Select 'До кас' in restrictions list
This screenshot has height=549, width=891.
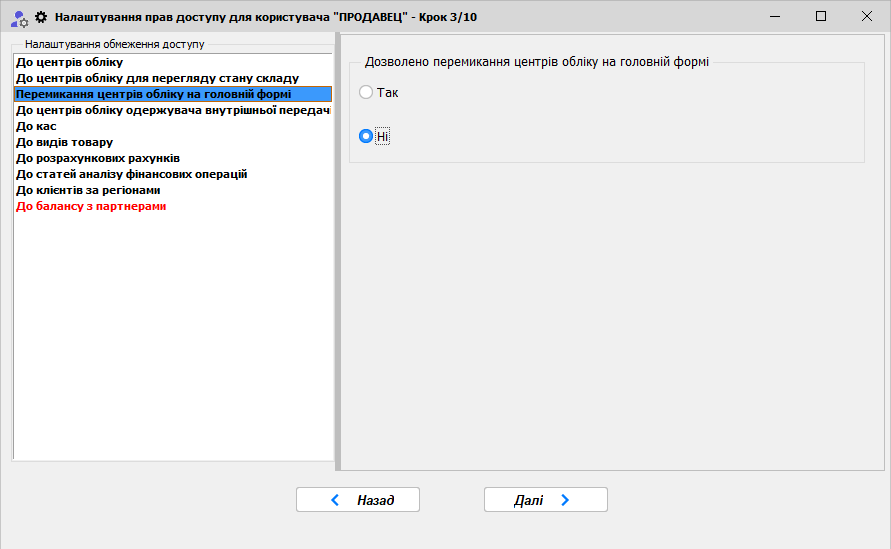coord(36,126)
